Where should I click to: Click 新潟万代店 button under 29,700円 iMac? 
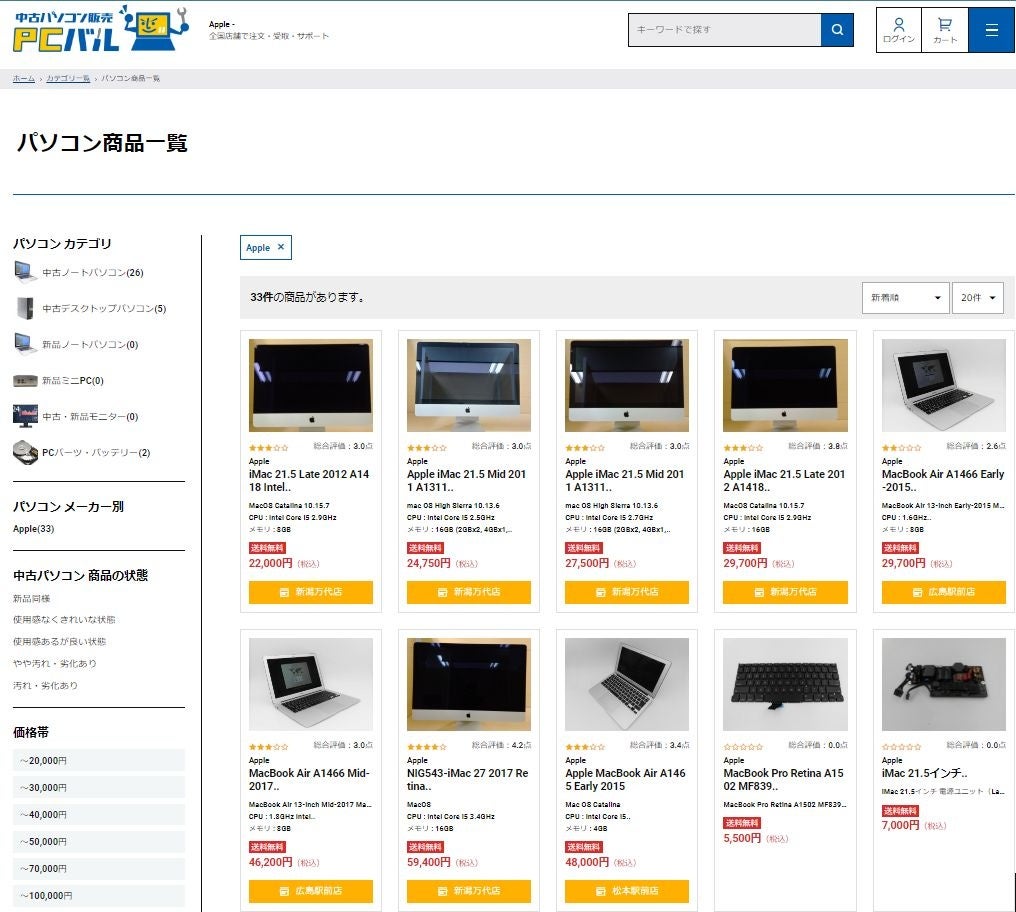coord(785,592)
